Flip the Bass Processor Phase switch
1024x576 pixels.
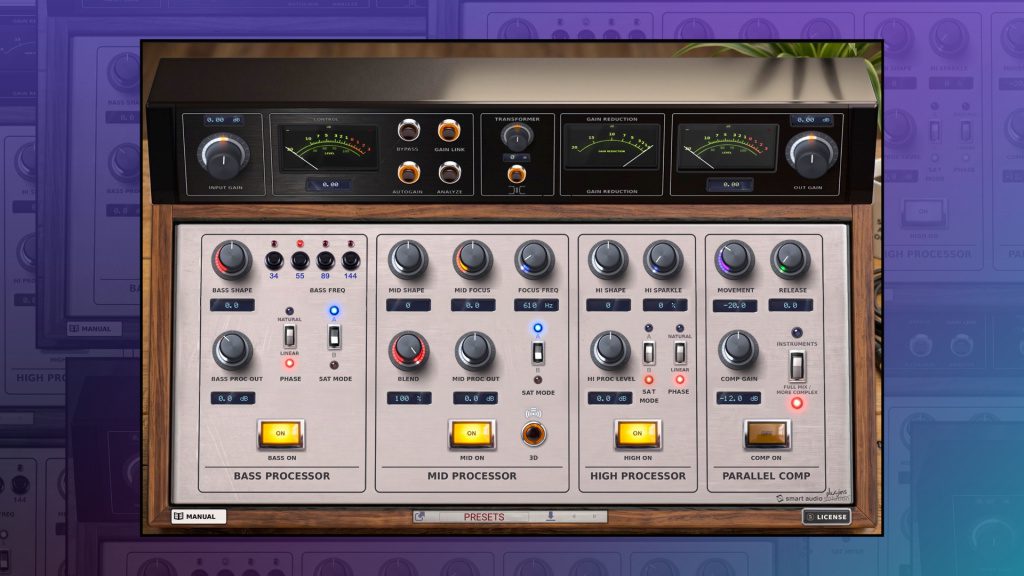coord(289,336)
